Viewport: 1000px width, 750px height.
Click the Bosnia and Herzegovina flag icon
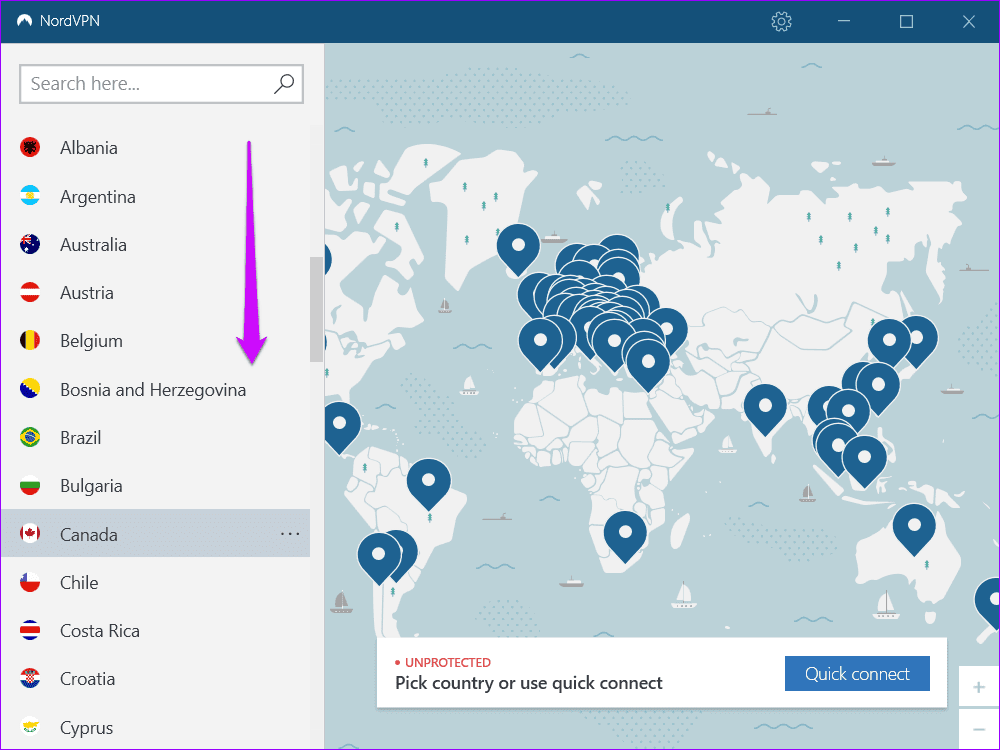(x=30, y=389)
